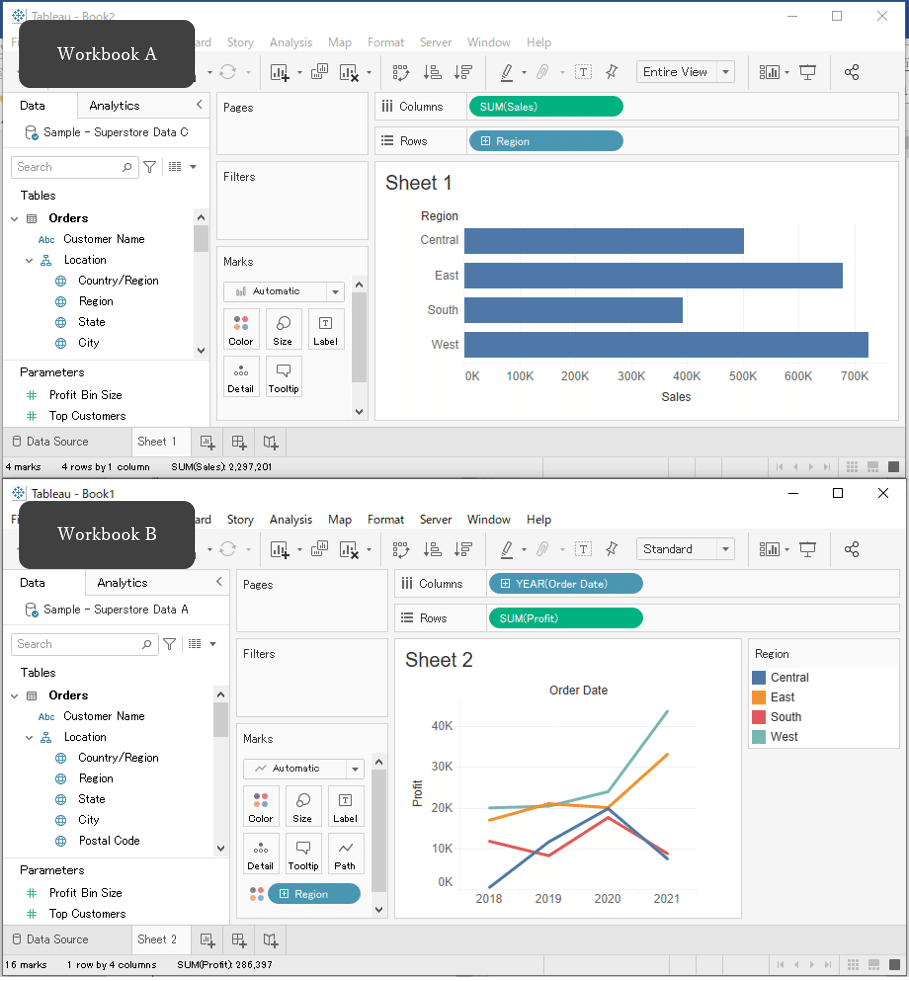
Task: Swap rows and columns in Workbook A
Action: [401, 72]
